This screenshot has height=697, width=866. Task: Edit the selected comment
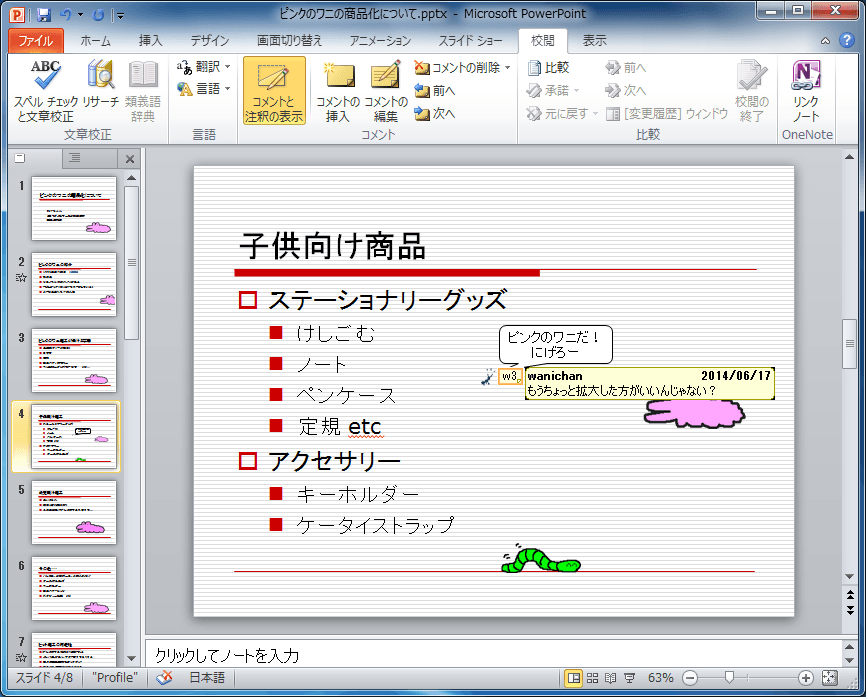click(x=386, y=91)
